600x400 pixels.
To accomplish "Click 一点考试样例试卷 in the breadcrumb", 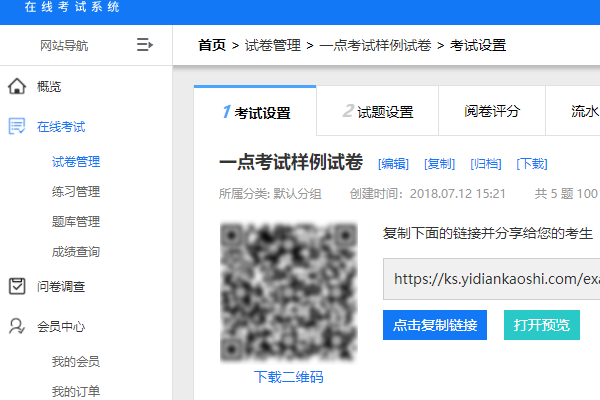I will 375,45.
